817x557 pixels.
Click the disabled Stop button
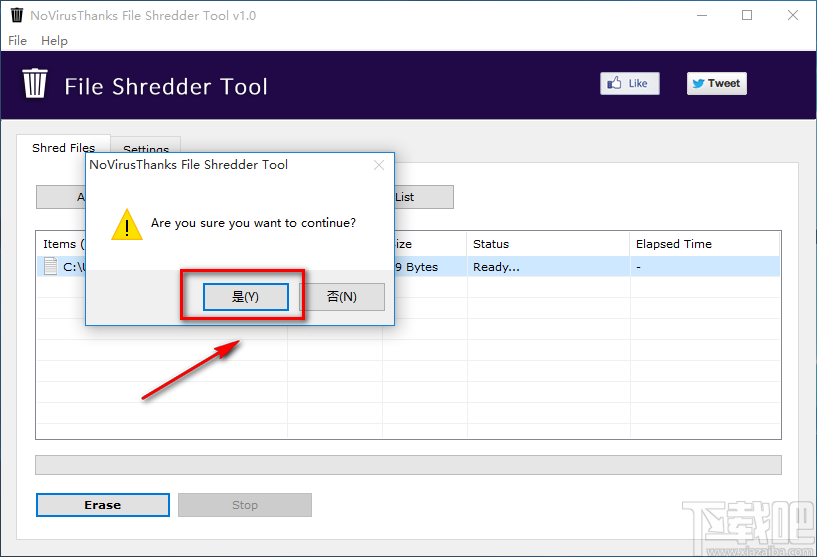point(245,505)
